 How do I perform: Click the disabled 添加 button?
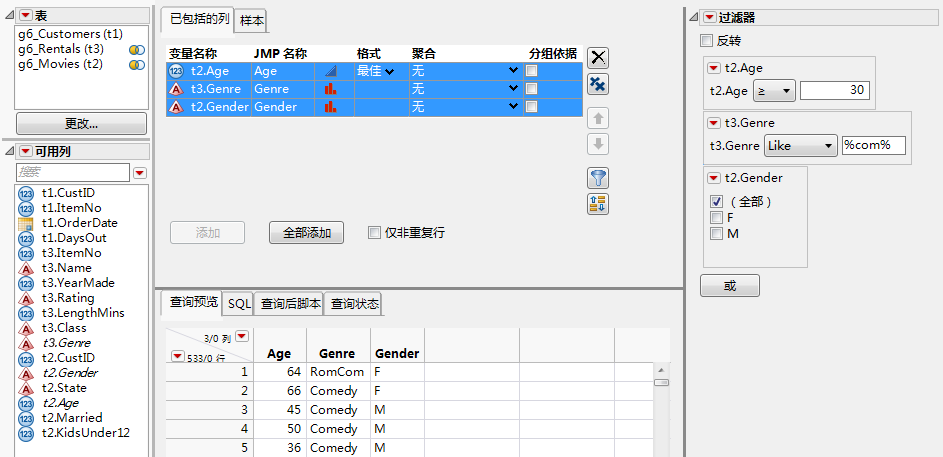click(207, 233)
